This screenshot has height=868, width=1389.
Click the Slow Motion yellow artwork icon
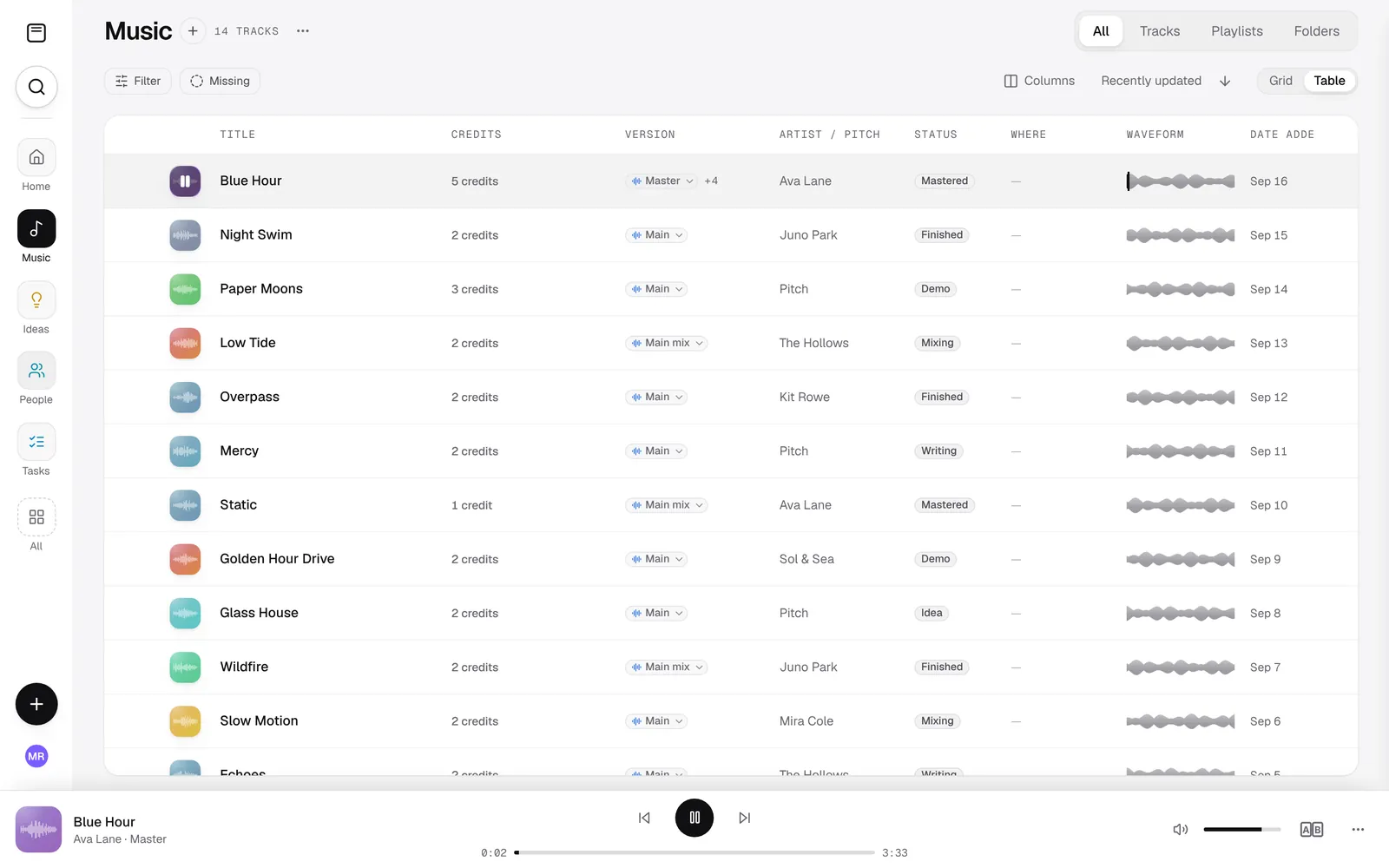pos(185,721)
